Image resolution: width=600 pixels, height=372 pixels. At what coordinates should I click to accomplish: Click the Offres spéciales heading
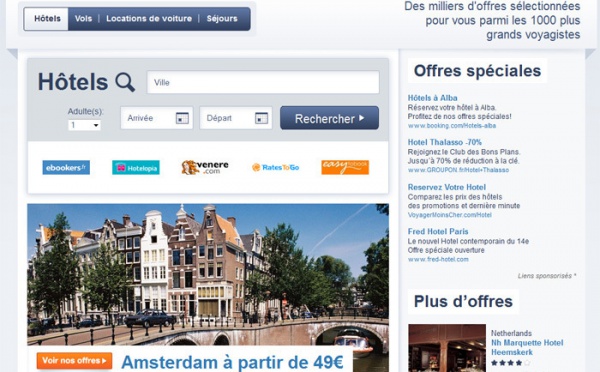(x=477, y=71)
